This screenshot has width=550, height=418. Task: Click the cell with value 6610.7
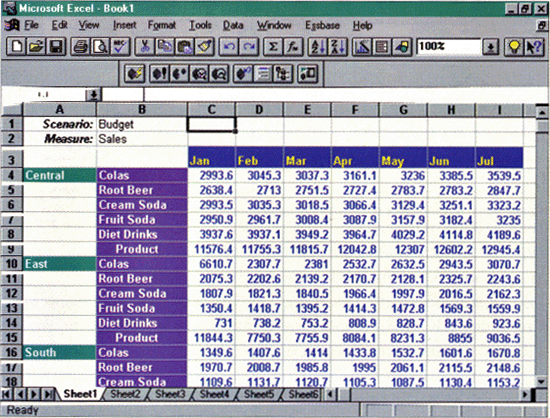click(x=212, y=264)
